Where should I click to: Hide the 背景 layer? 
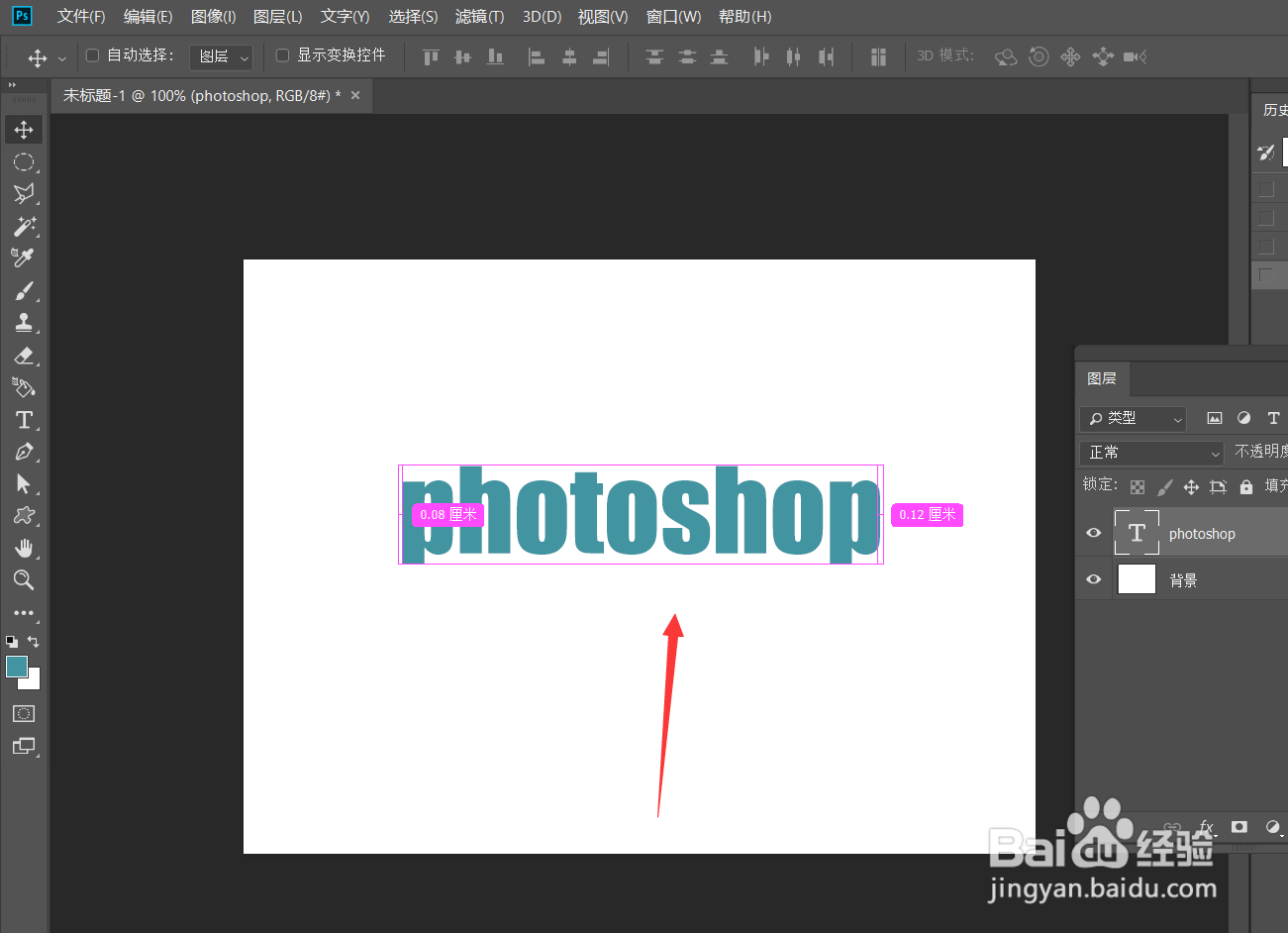pyautogui.click(x=1094, y=579)
